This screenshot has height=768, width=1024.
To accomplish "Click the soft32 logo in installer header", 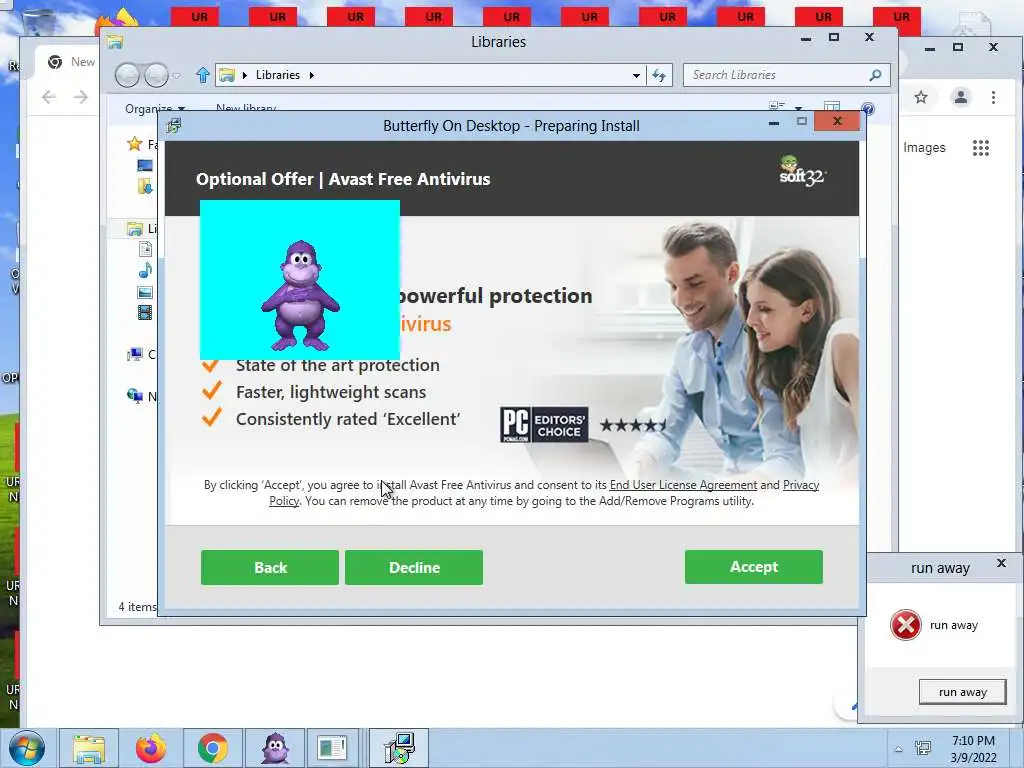I will coord(802,171).
